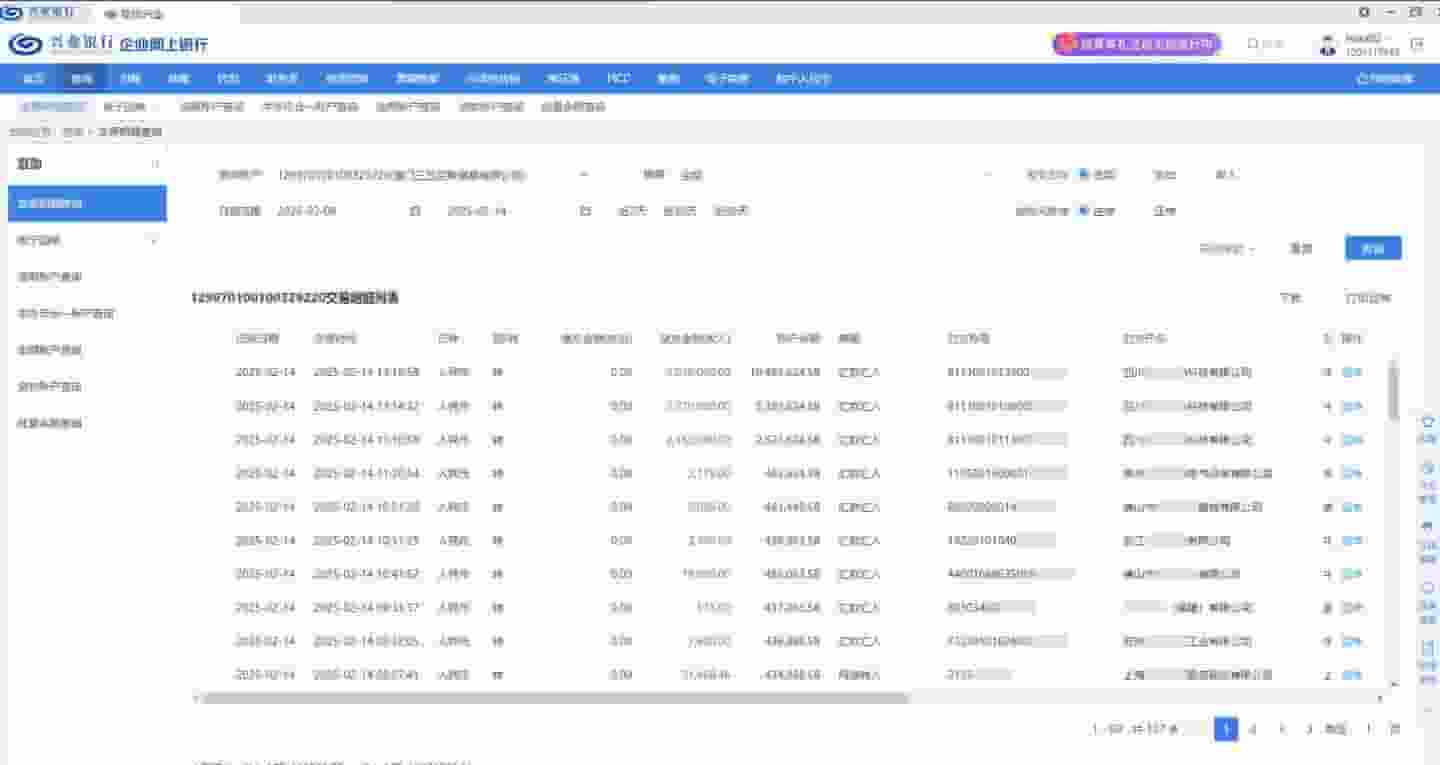Select the first radio option in the top filter row
Screen dimensions: 1440x765
(1084, 174)
